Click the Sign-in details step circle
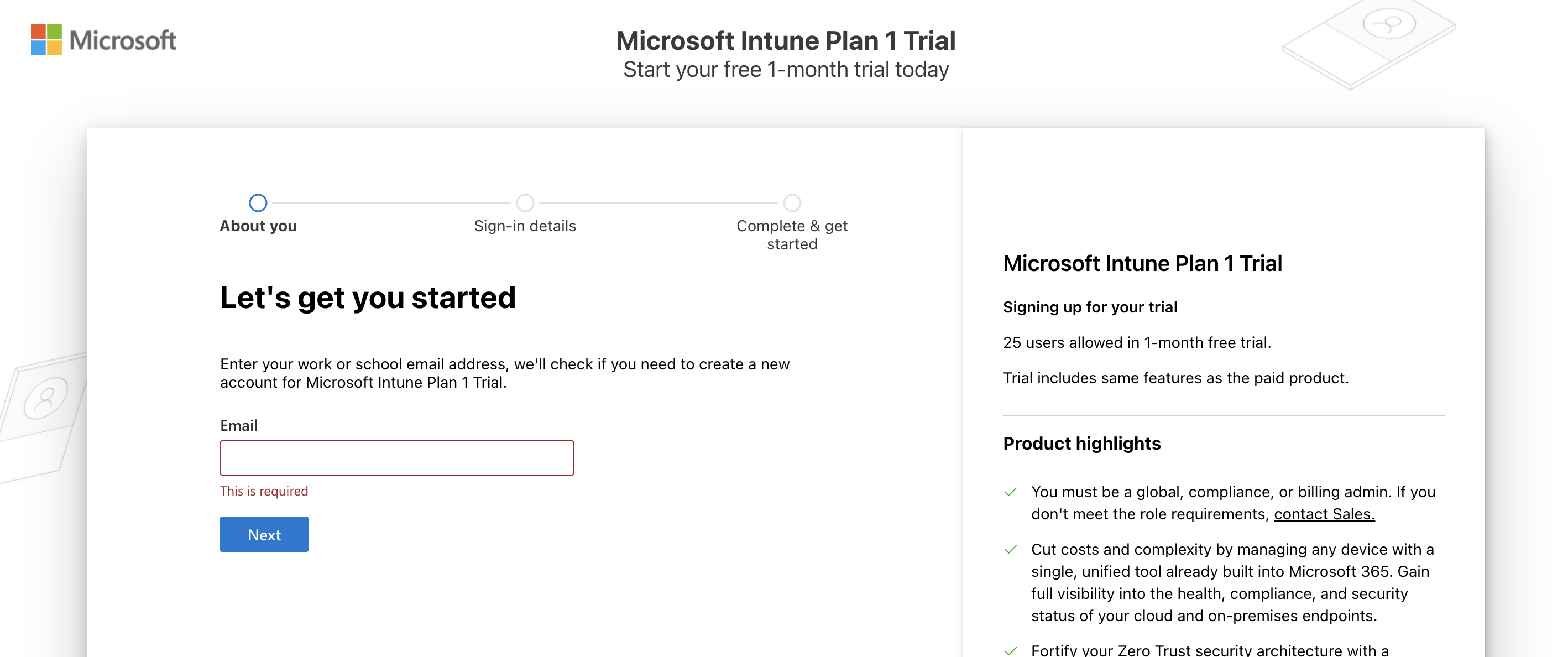1568x657 pixels. coord(525,203)
